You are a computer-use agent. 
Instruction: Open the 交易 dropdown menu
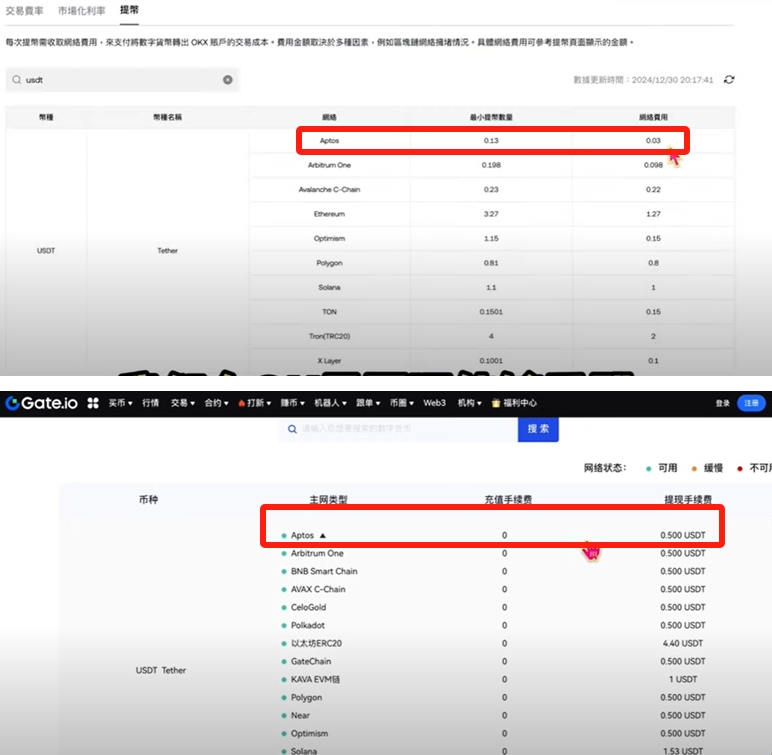[x=183, y=403]
